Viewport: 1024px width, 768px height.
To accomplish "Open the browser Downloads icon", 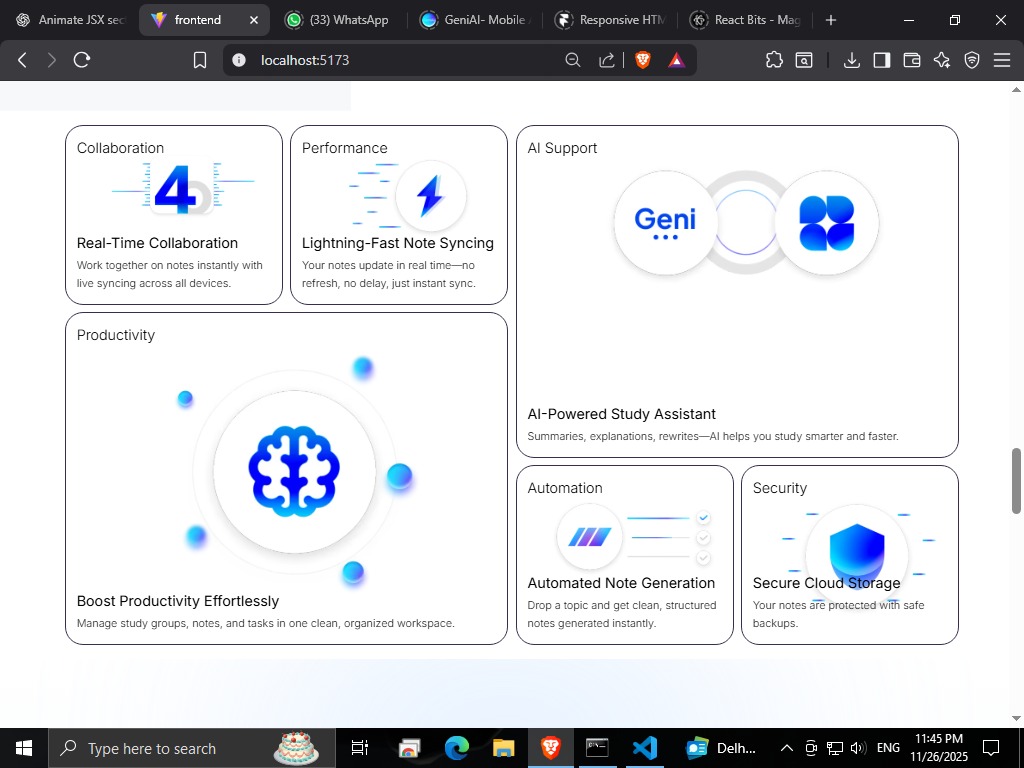I will click(x=851, y=60).
